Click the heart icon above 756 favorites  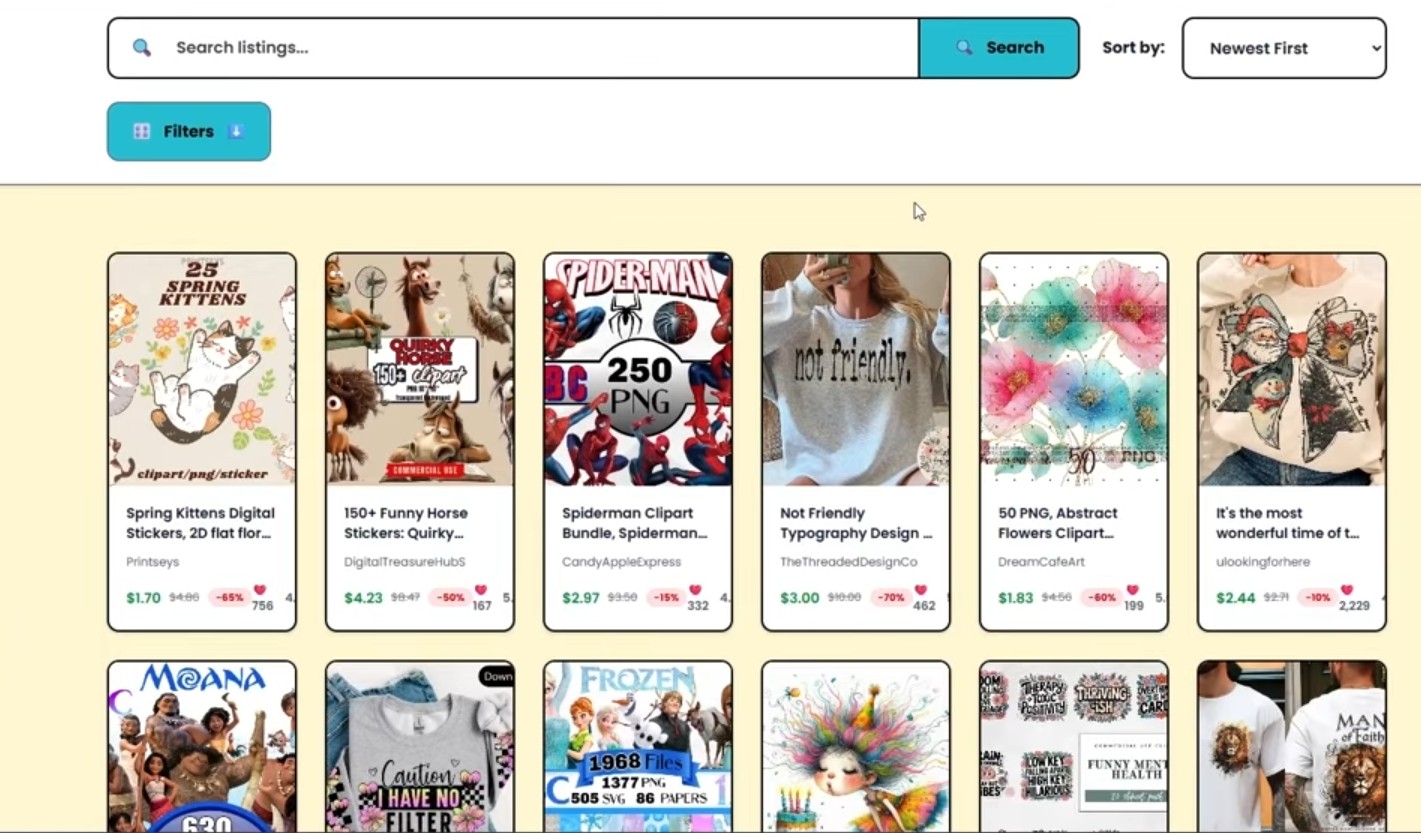(260, 590)
